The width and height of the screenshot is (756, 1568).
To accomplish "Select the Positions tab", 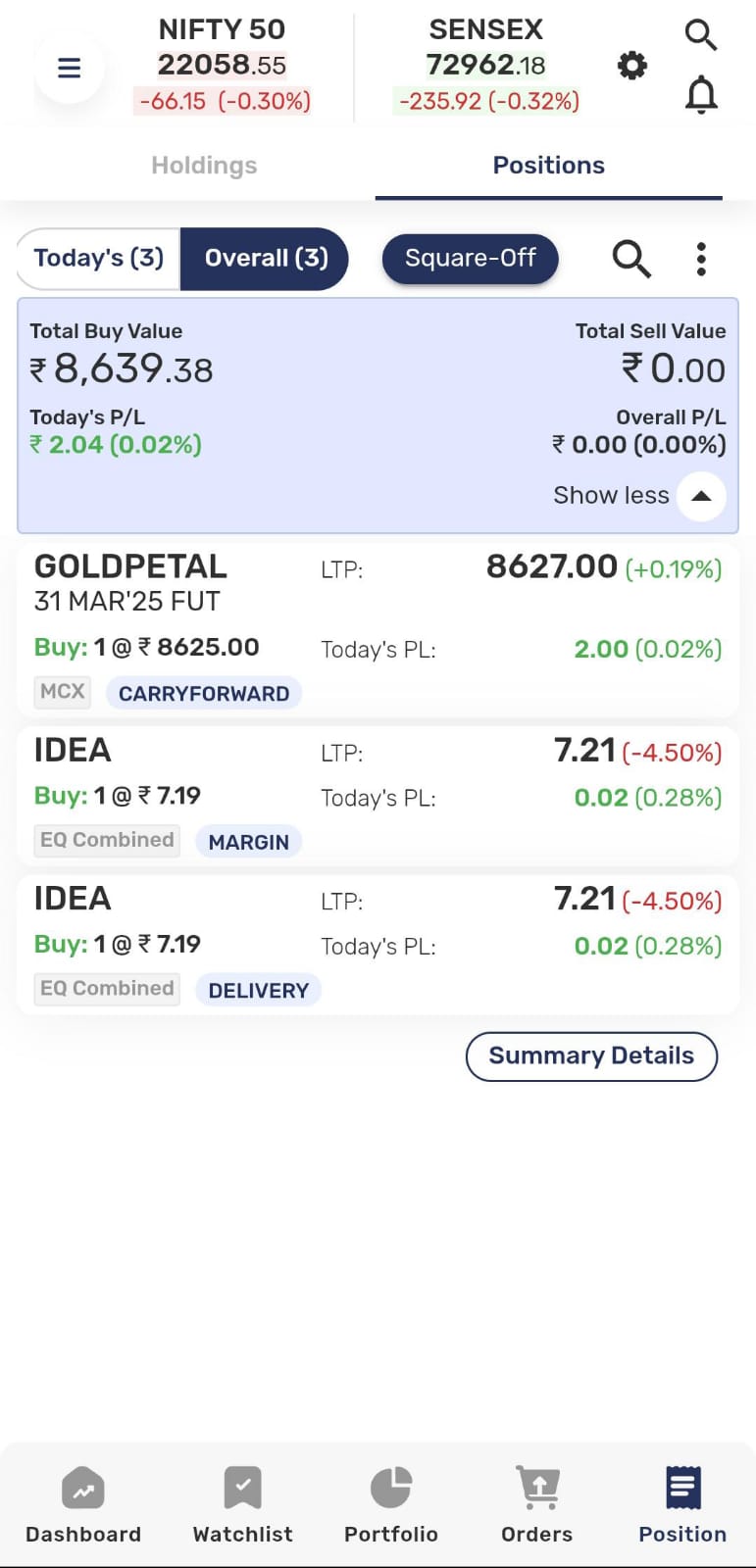I will [x=549, y=166].
